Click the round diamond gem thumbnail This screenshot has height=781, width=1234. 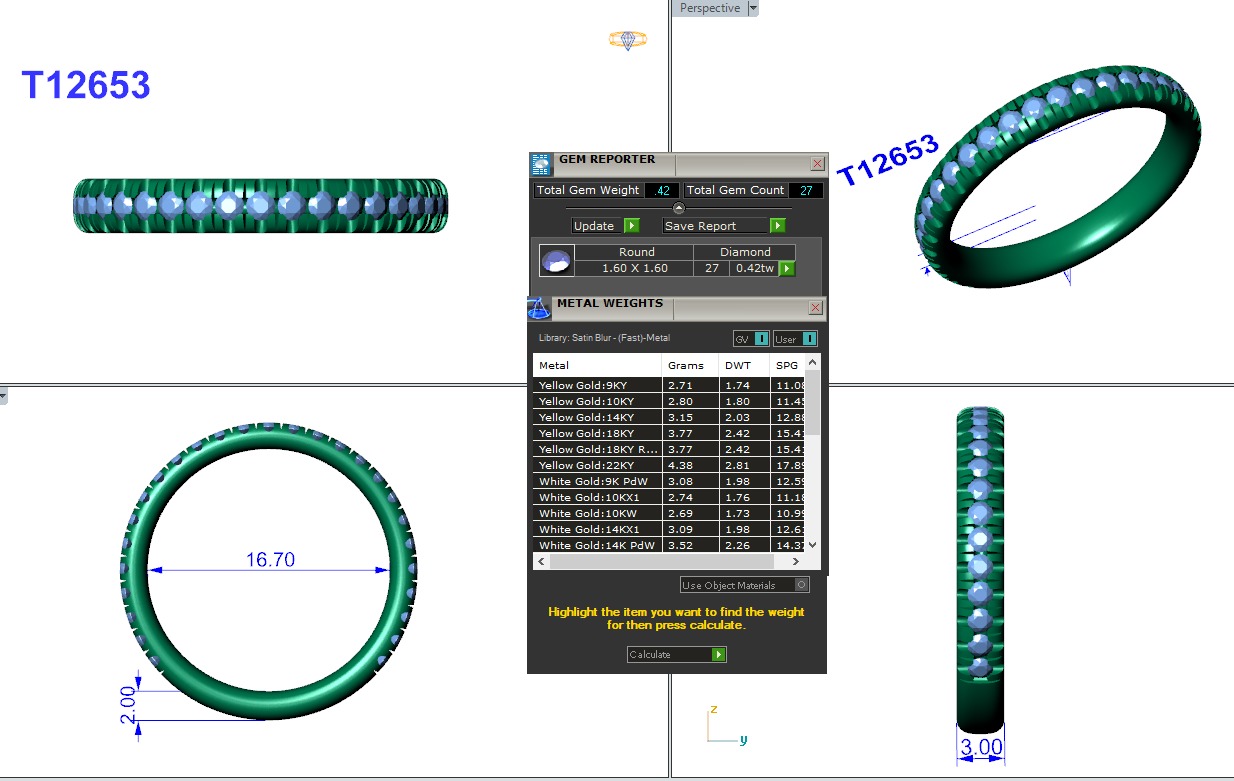(x=556, y=261)
